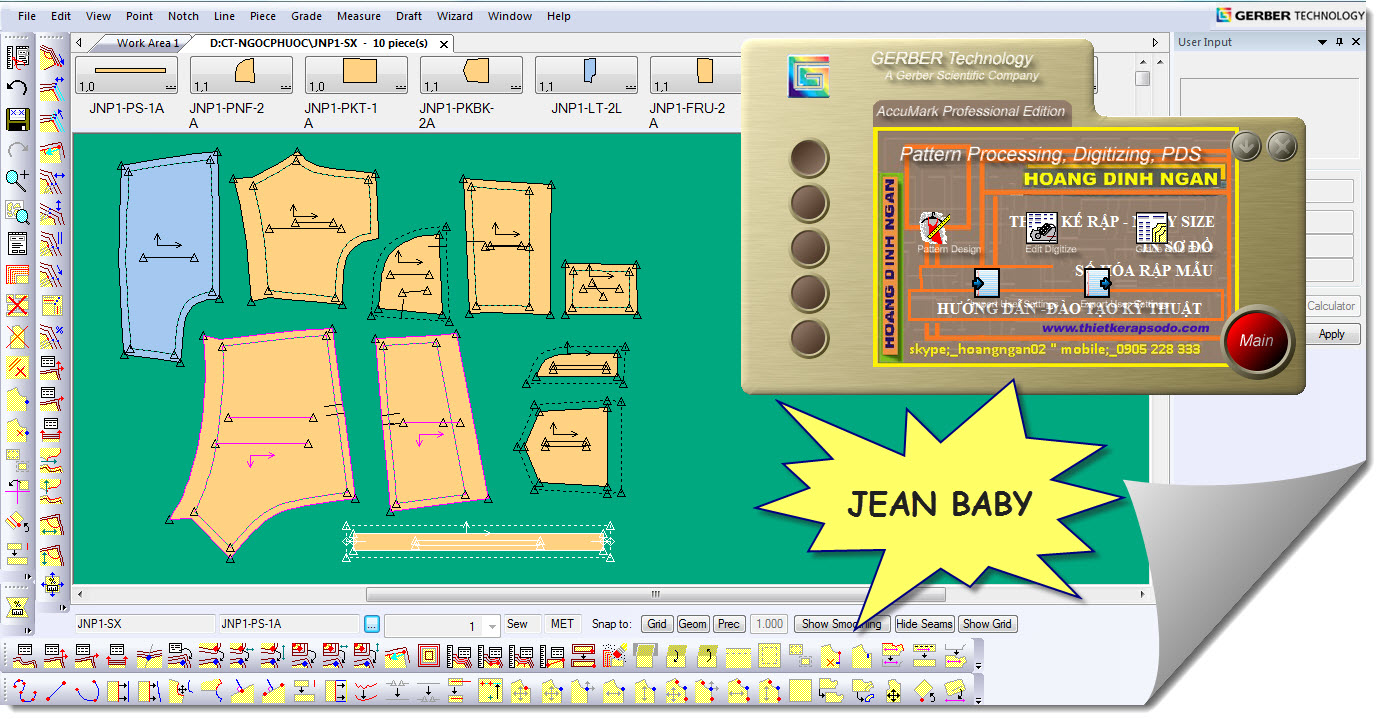The width and height of the screenshot is (1381, 724).
Task: Open the User Input panel dropdown arrow
Action: pos(1323,42)
